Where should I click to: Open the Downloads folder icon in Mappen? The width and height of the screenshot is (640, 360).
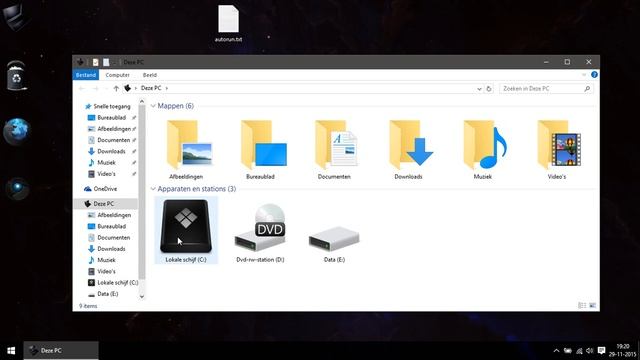click(x=410, y=145)
